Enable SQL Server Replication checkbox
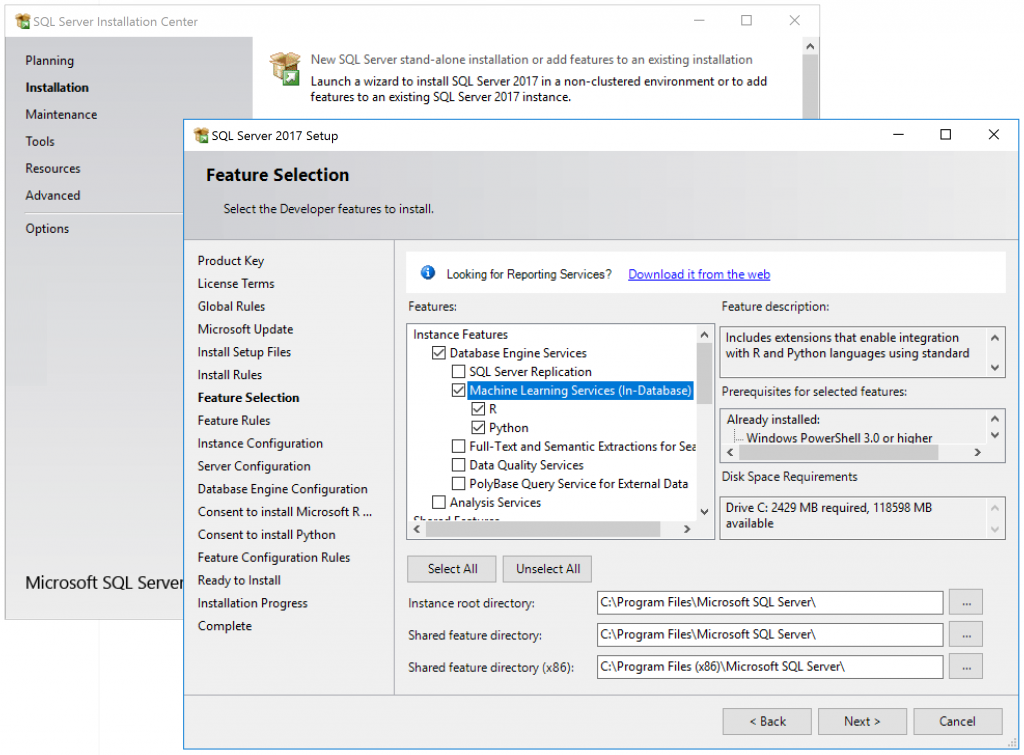 [x=458, y=372]
